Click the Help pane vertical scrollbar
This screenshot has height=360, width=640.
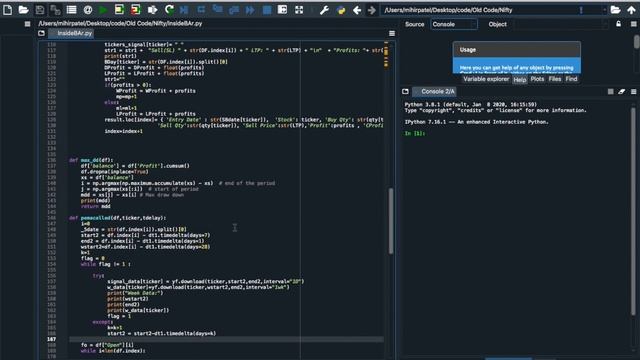(636, 42)
